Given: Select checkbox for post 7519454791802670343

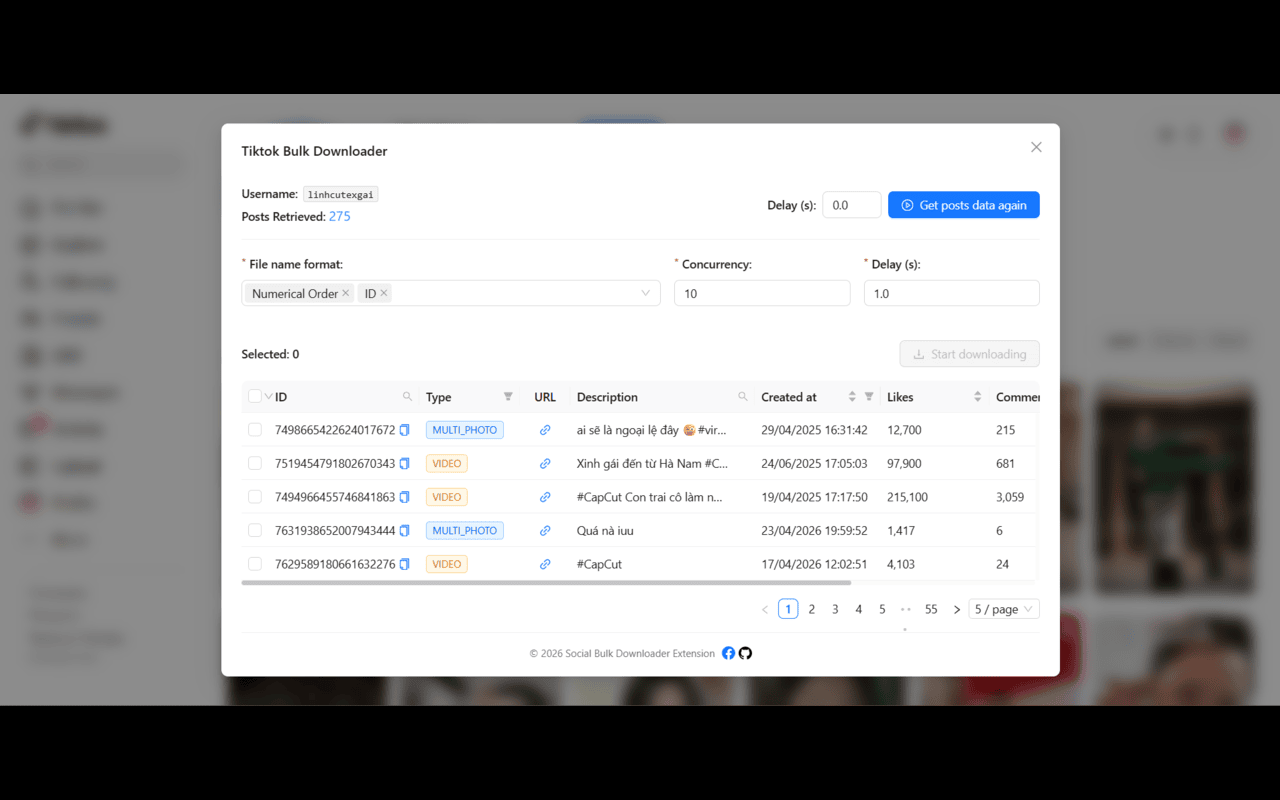Looking at the screenshot, I should 255,464.
